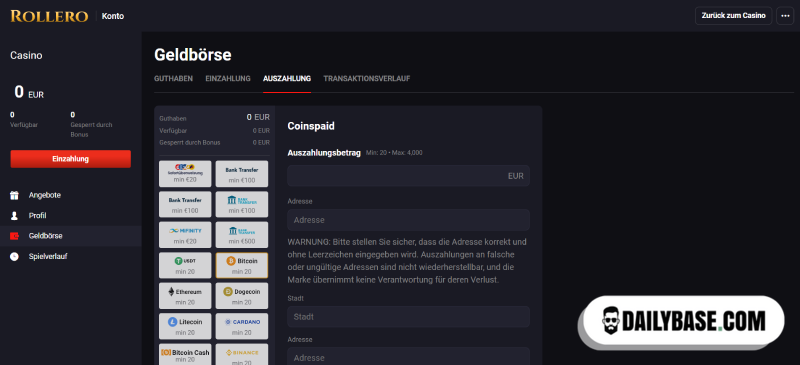Click the Auszahlungsbetrag EUR amount field
Screen dimensions: 800x365
408,176
